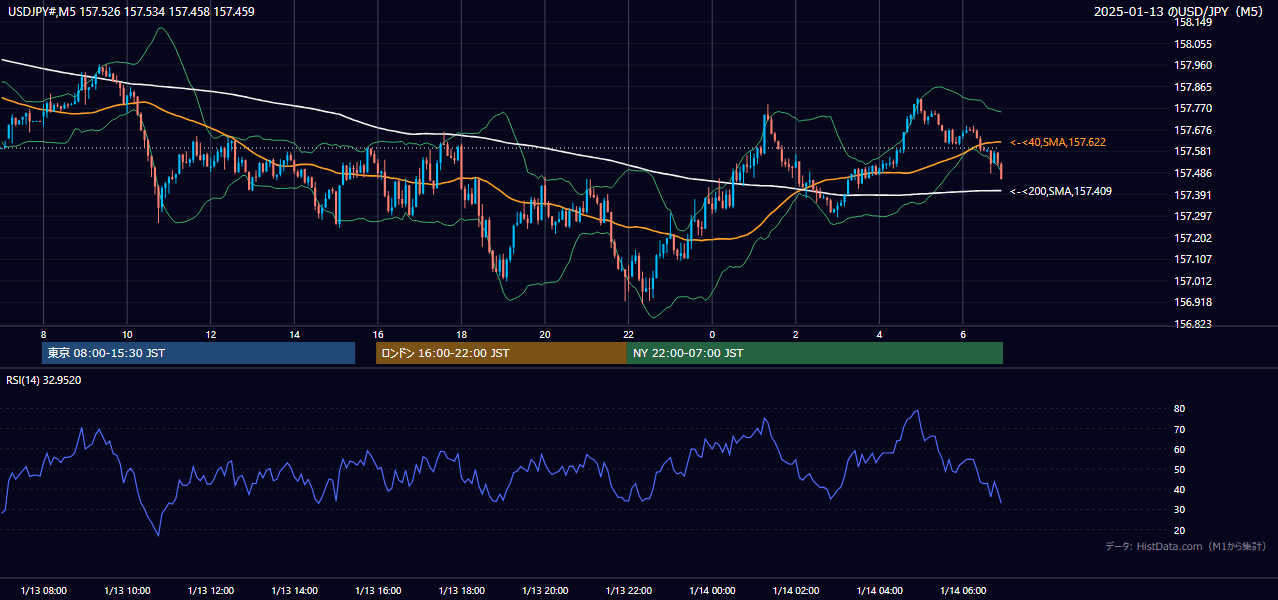Click the 1/13 14:00 time label
The width and height of the screenshot is (1278, 600).
point(294,591)
